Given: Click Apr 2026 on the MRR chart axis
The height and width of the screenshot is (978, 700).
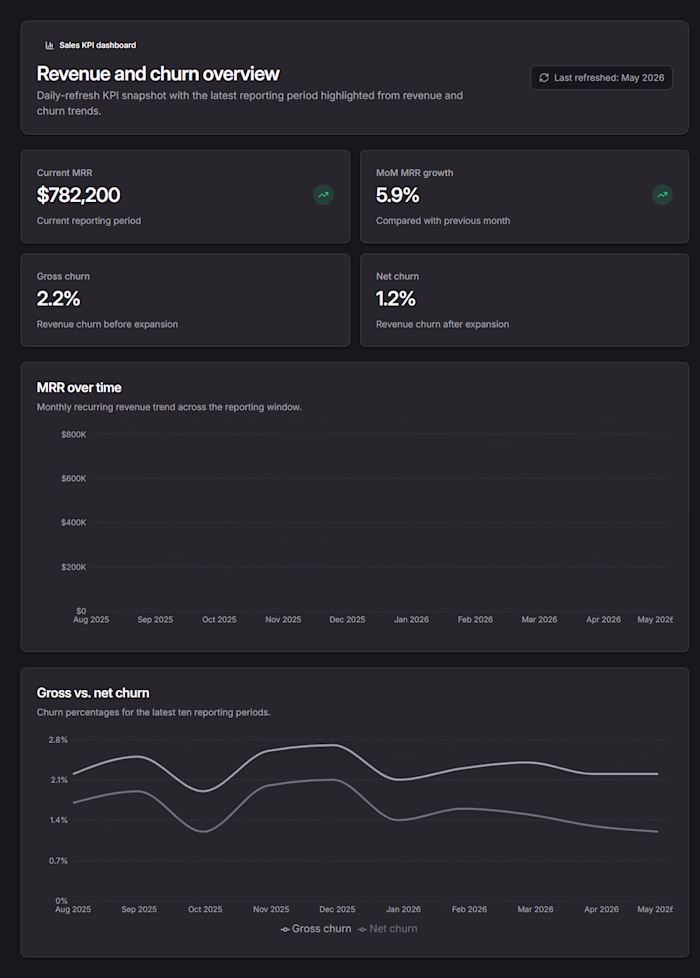Looking at the screenshot, I should (x=603, y=619).
